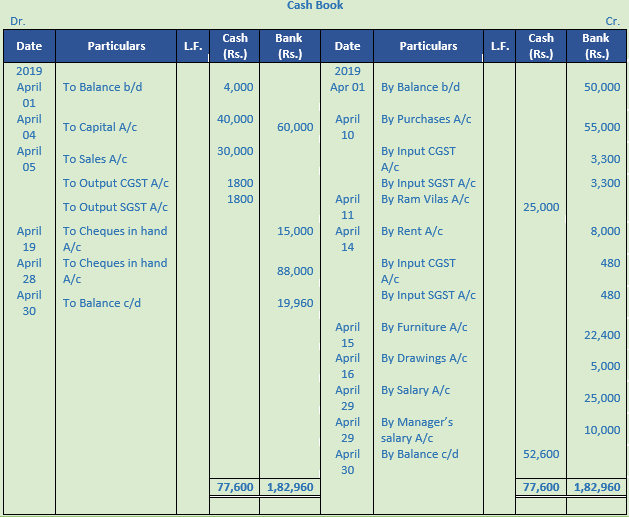Viewport: 629px width, 517px height.
Task: Click 'April 16' date entry
Action: pyautogui.click(x=347, y=366)
